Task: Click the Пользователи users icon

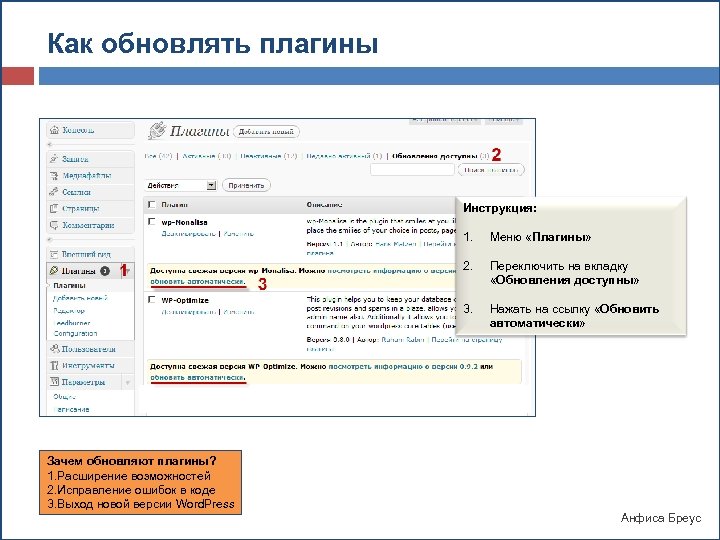Action: coord(55,349)
